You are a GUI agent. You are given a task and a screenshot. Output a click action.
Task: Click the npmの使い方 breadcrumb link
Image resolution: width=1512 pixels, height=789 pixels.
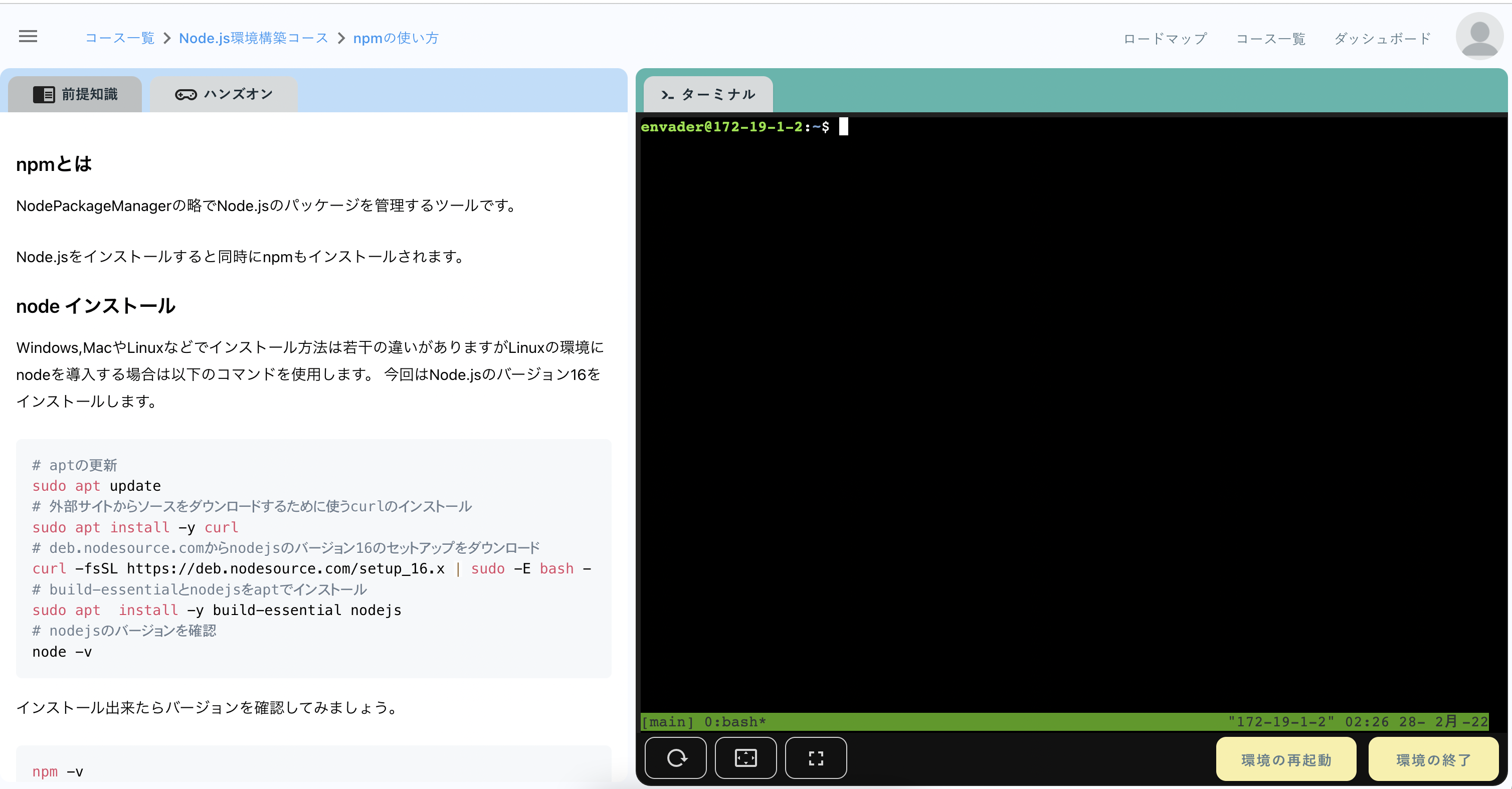click(x=396, y=38)
